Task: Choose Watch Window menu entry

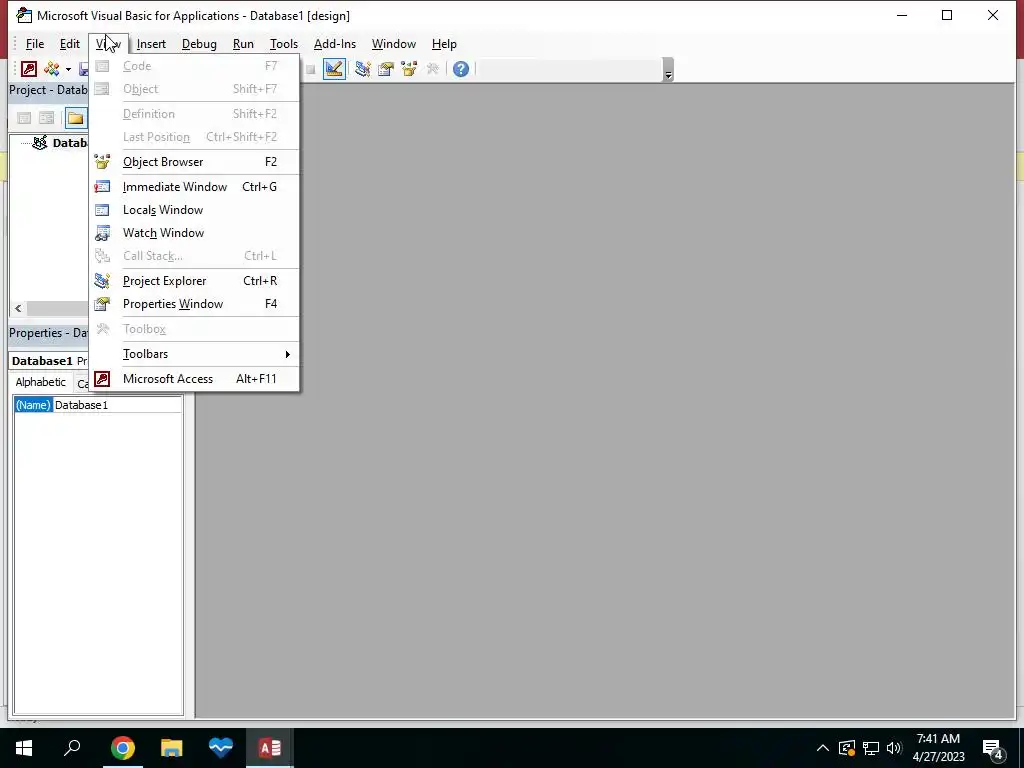Action: tap(194, 232)
